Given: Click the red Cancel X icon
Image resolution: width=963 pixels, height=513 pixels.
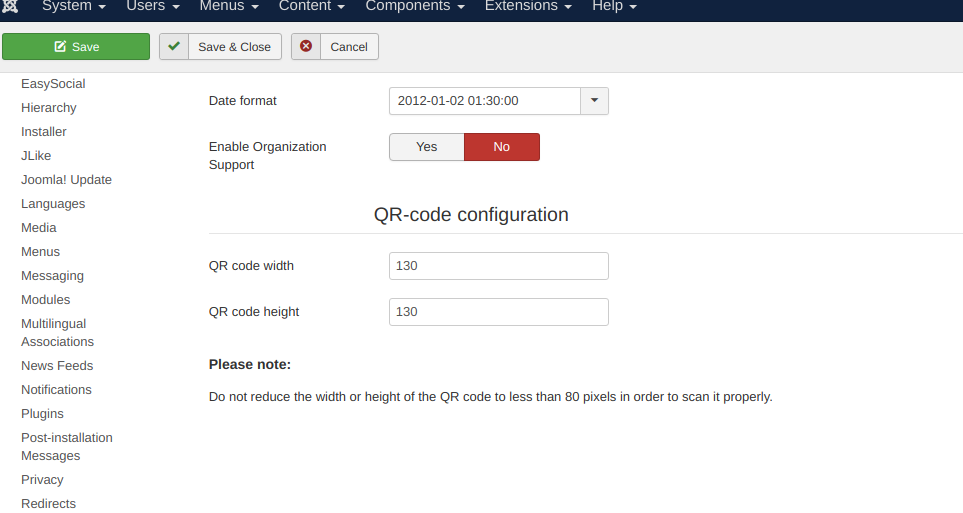Looking at the screenshot, I should click(306, 46).
